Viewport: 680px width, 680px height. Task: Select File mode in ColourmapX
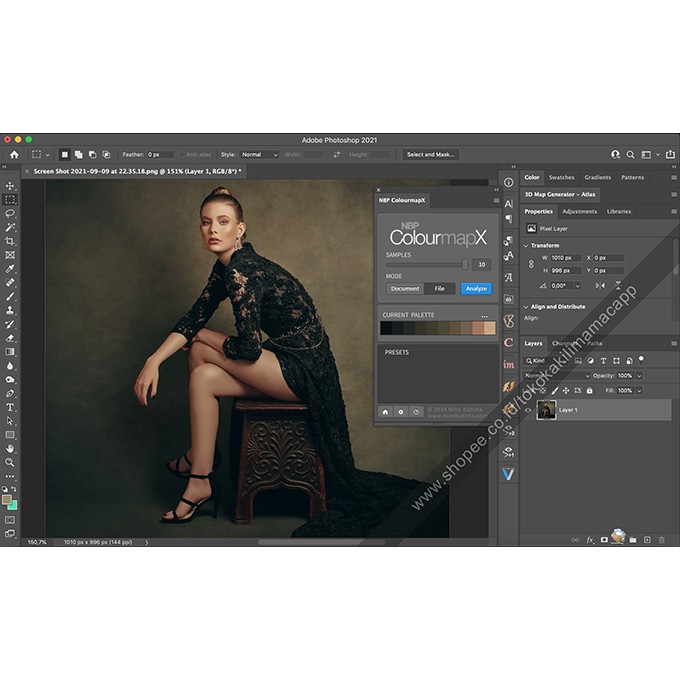tap(439, 288)
